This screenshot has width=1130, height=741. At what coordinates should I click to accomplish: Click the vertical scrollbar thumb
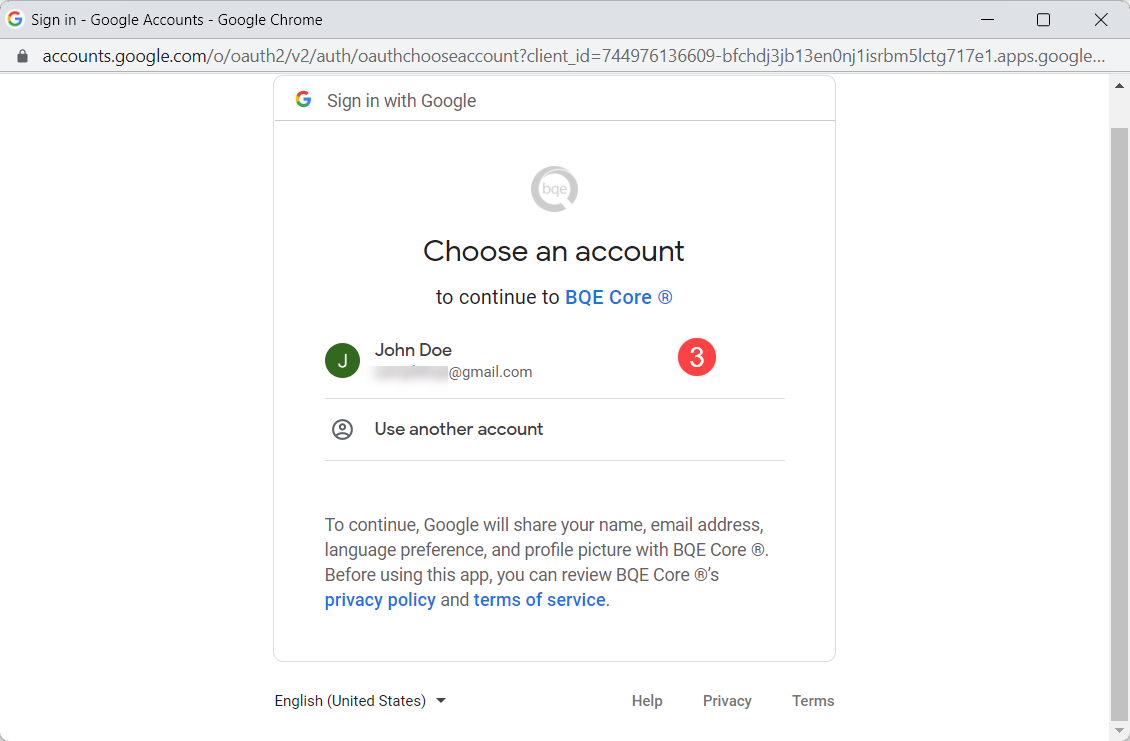point(1118,423)
